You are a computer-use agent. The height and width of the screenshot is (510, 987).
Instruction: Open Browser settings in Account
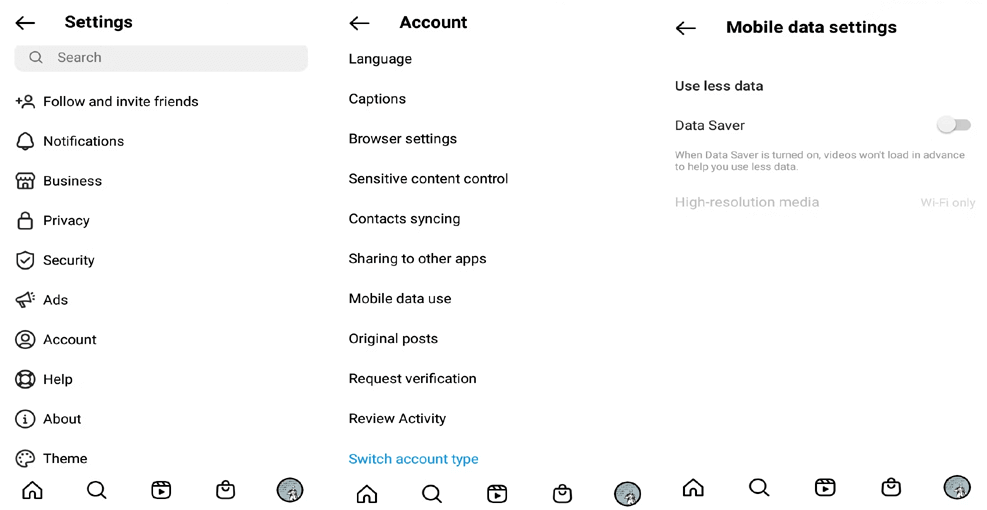[403, 139]
